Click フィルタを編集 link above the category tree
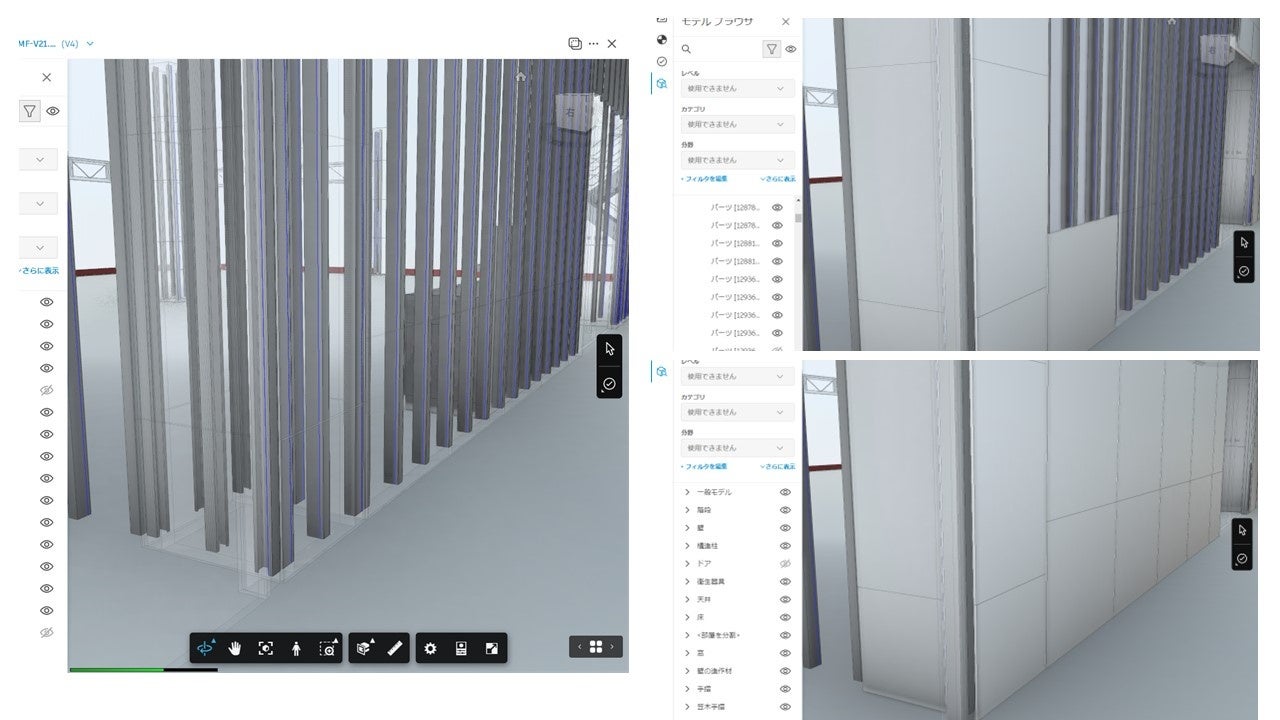 704,467
